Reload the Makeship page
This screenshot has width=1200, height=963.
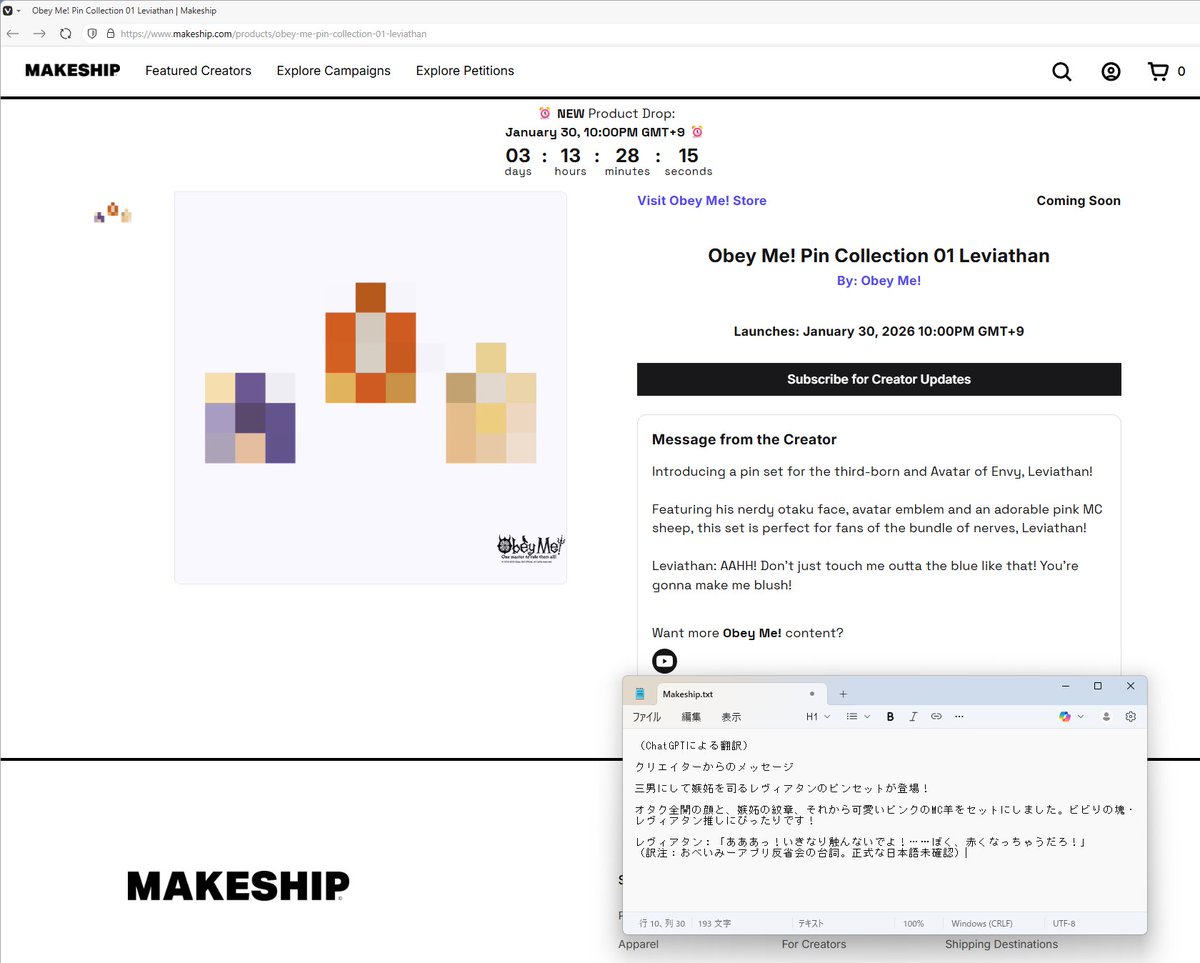pyautogui.click(x=66, y=33)
